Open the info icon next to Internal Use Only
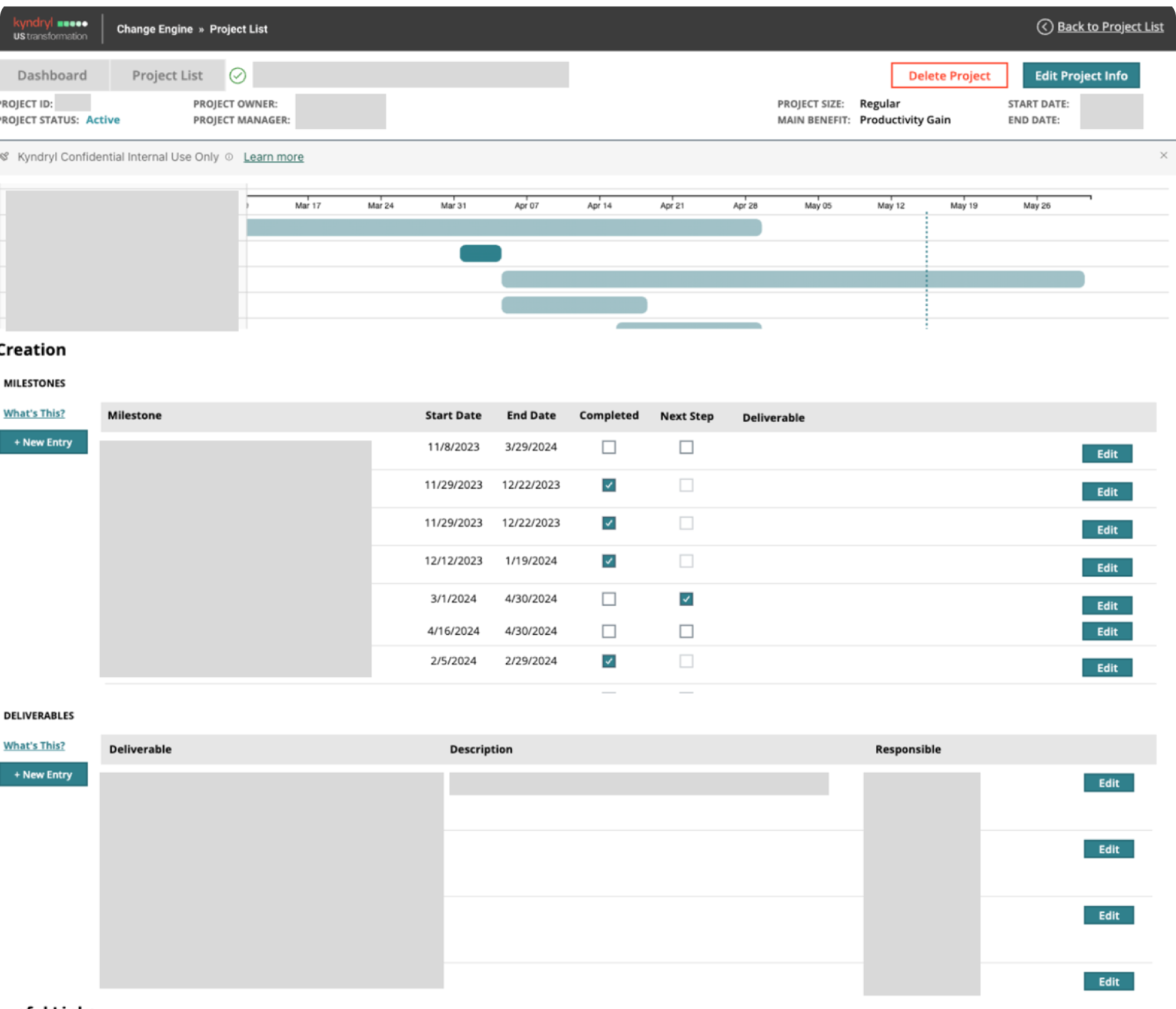The width and height of the screenshot is (1176, 1009). [229, 157]
